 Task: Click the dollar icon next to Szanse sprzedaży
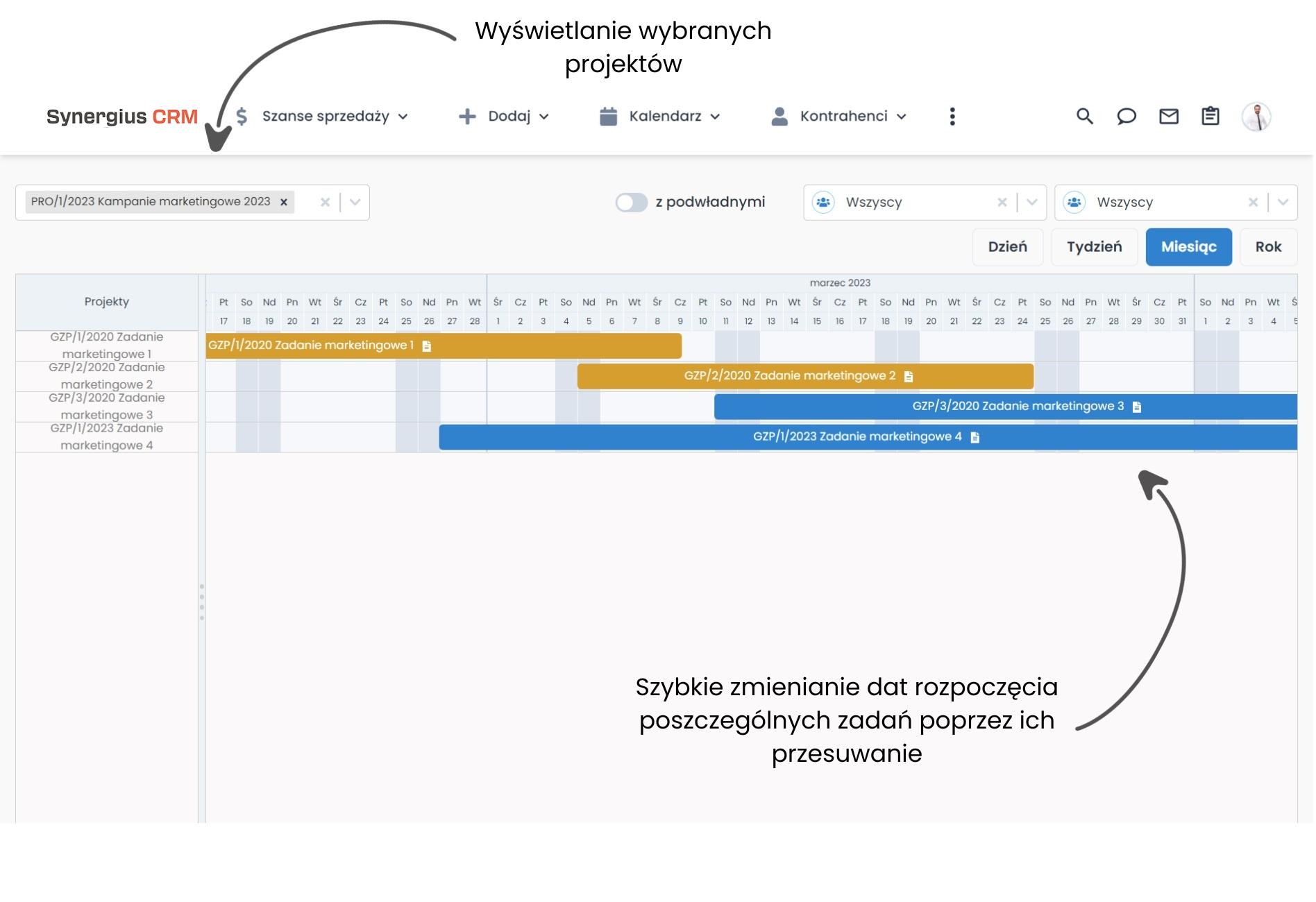(241, 116)
